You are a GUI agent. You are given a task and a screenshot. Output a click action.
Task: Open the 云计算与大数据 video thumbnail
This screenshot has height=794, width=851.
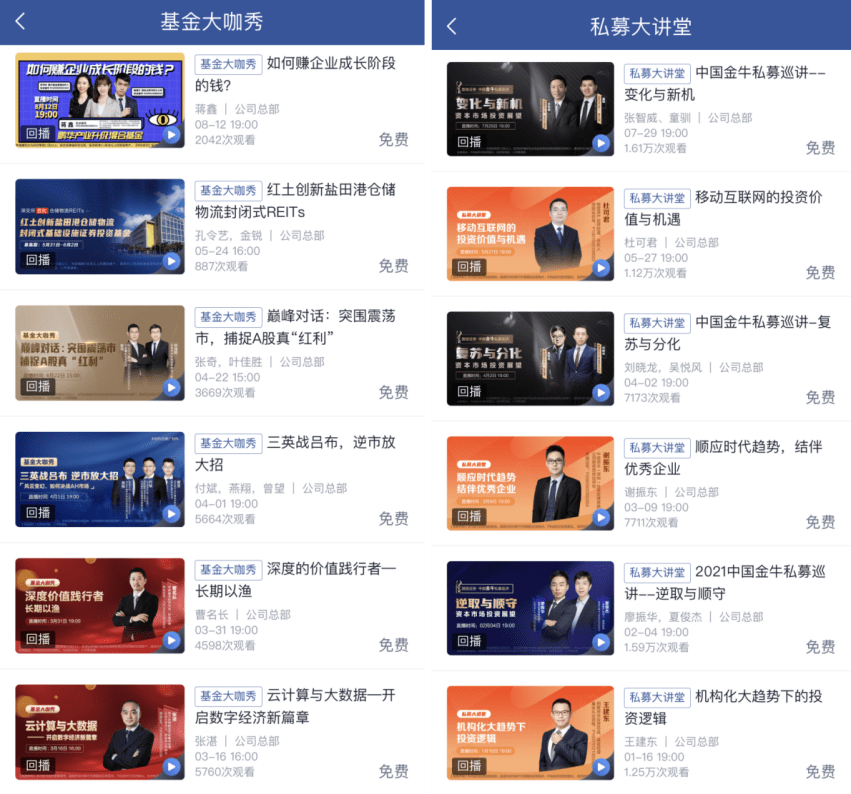click(100, 732)
